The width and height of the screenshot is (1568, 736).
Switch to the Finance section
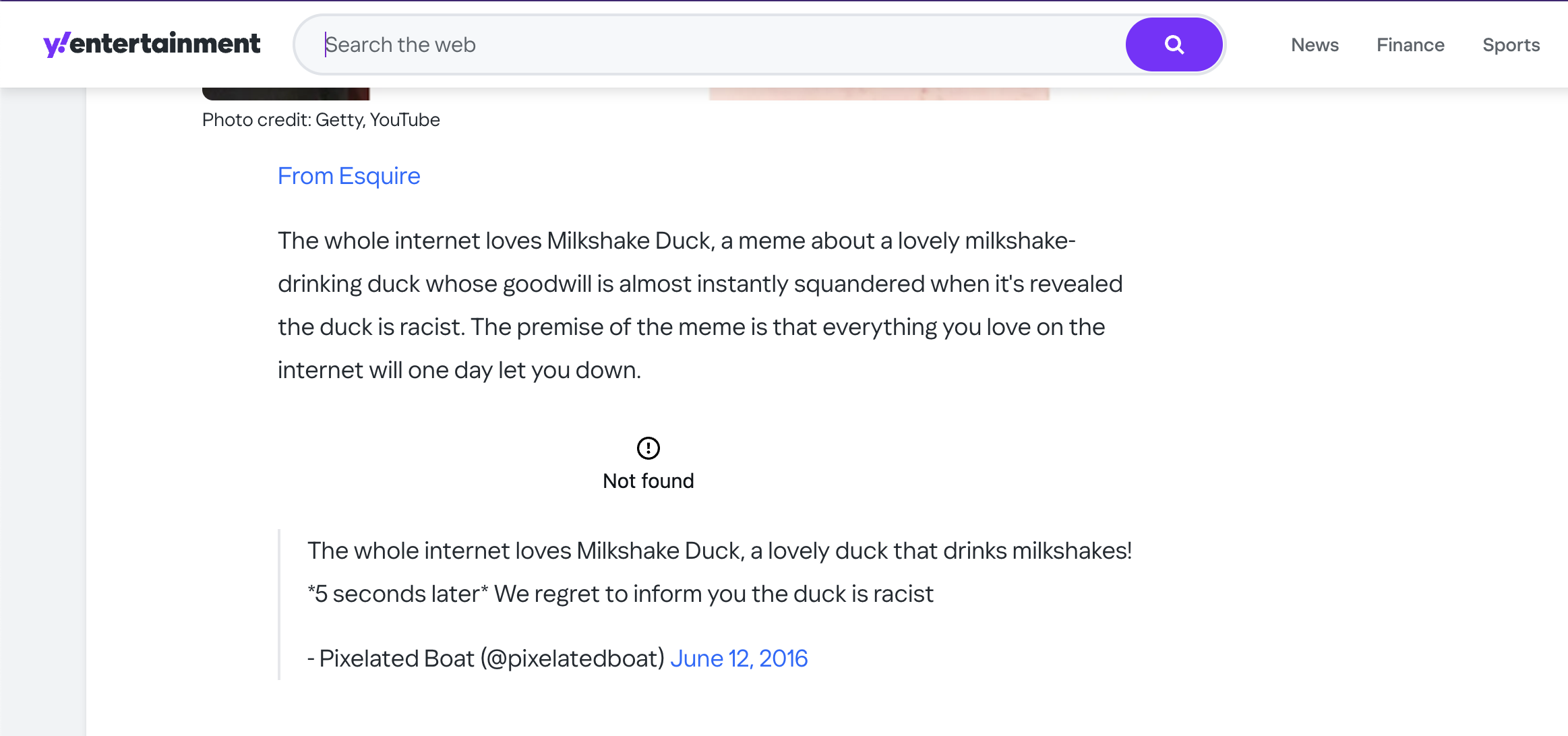point(1410,44)
